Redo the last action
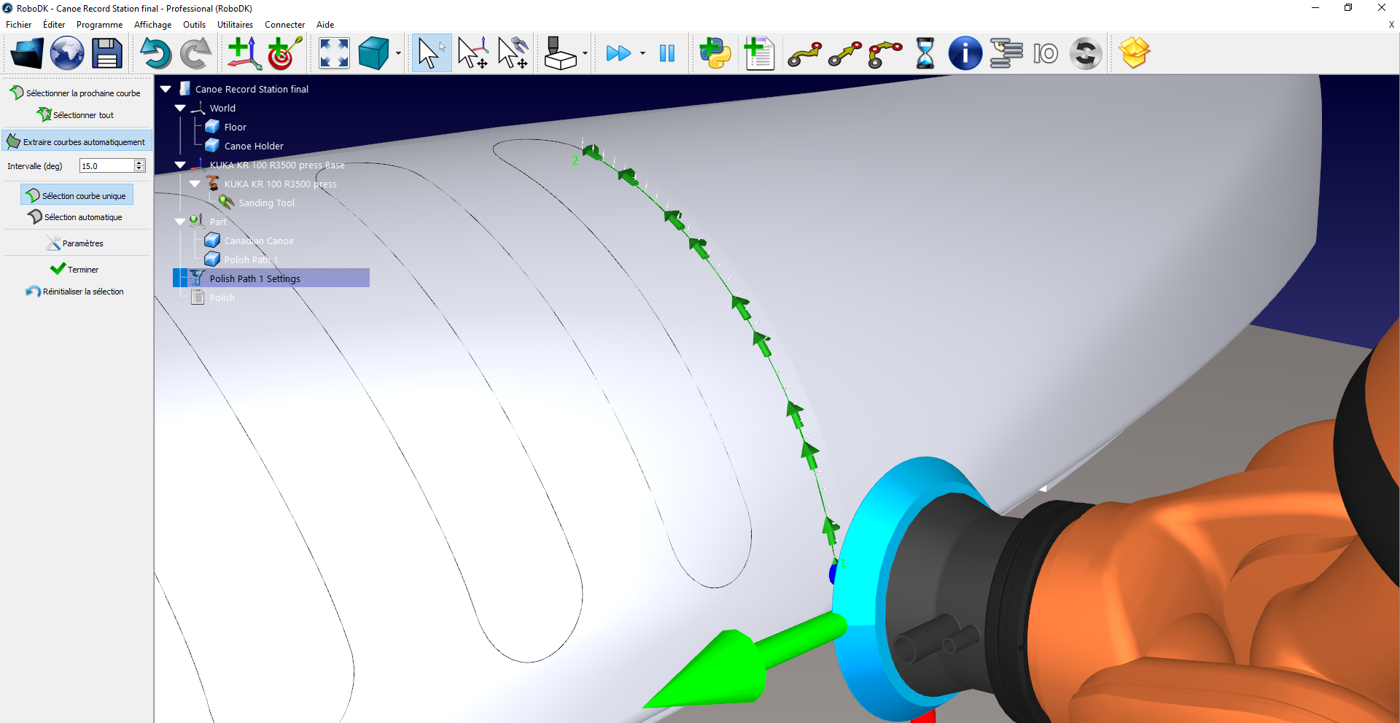 195,53
